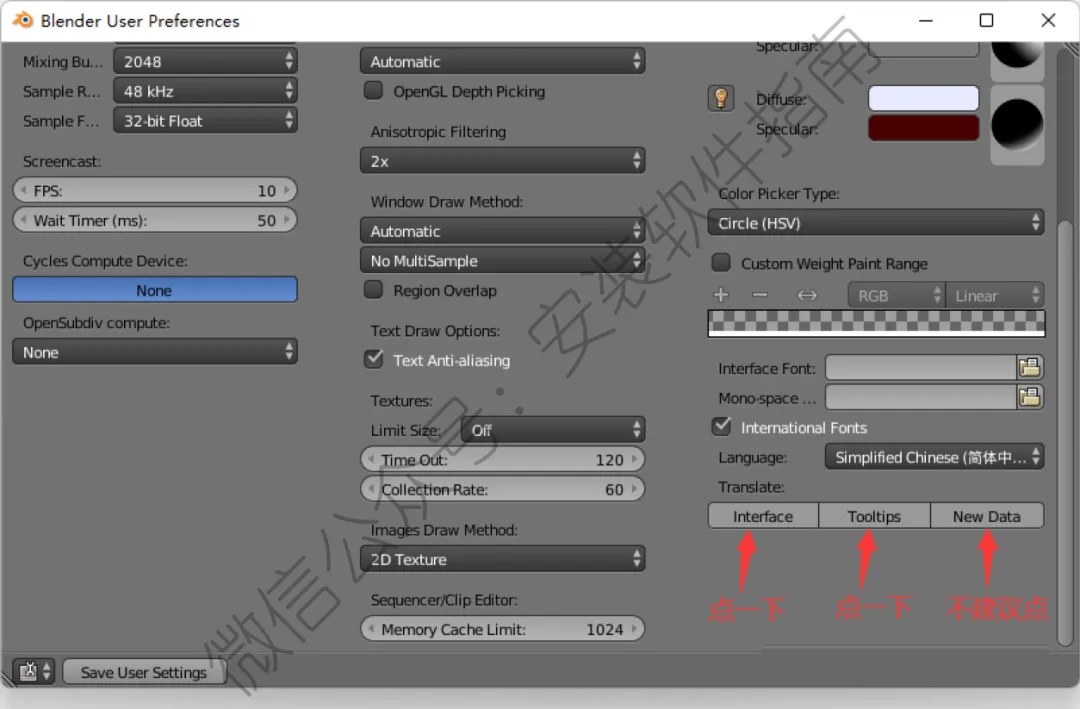Viewport: 1080px width, 709px height.
Task: Flip the color ramp with arrows icon
Action: (807, 295)
